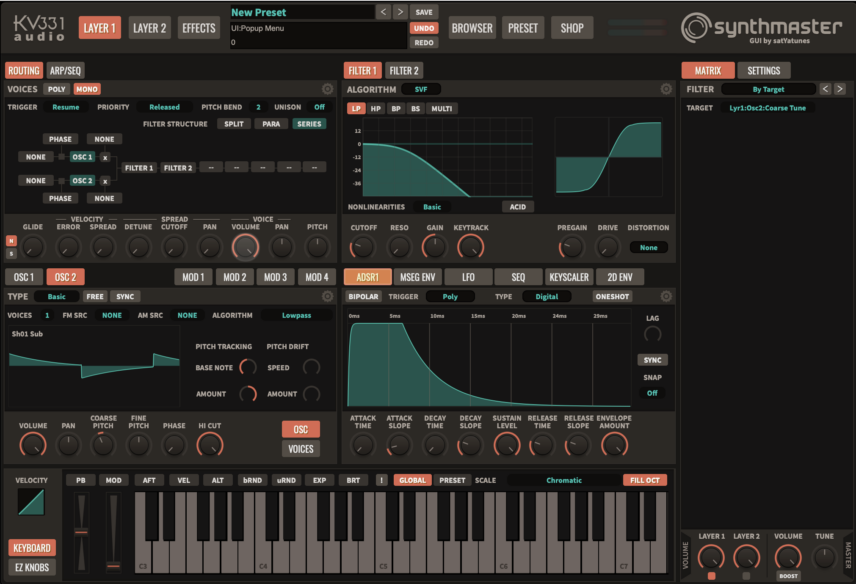Go to previous matrix filter arrow

pos(825,89)
